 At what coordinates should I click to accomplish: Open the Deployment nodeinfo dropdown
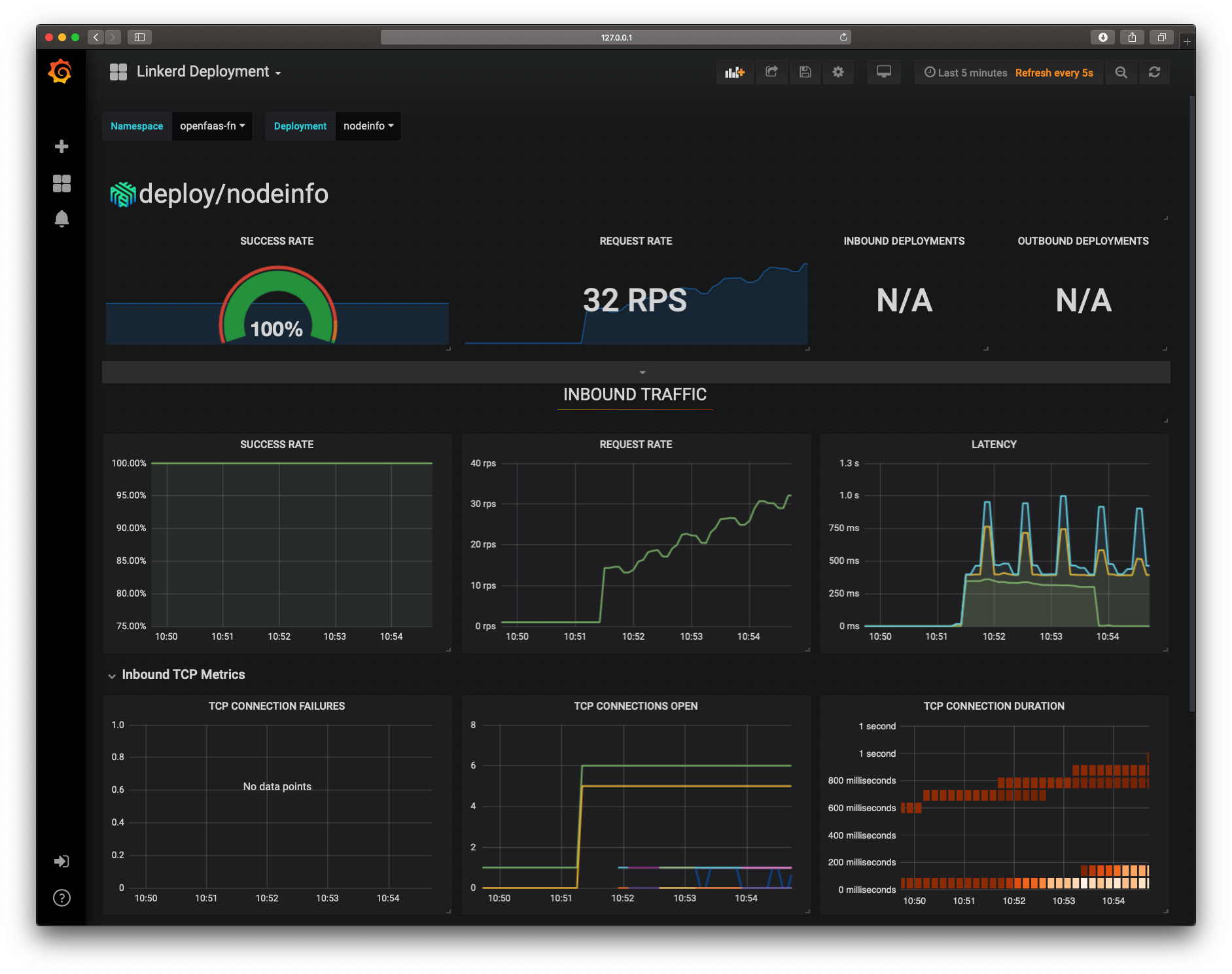(x=368, y=126)
